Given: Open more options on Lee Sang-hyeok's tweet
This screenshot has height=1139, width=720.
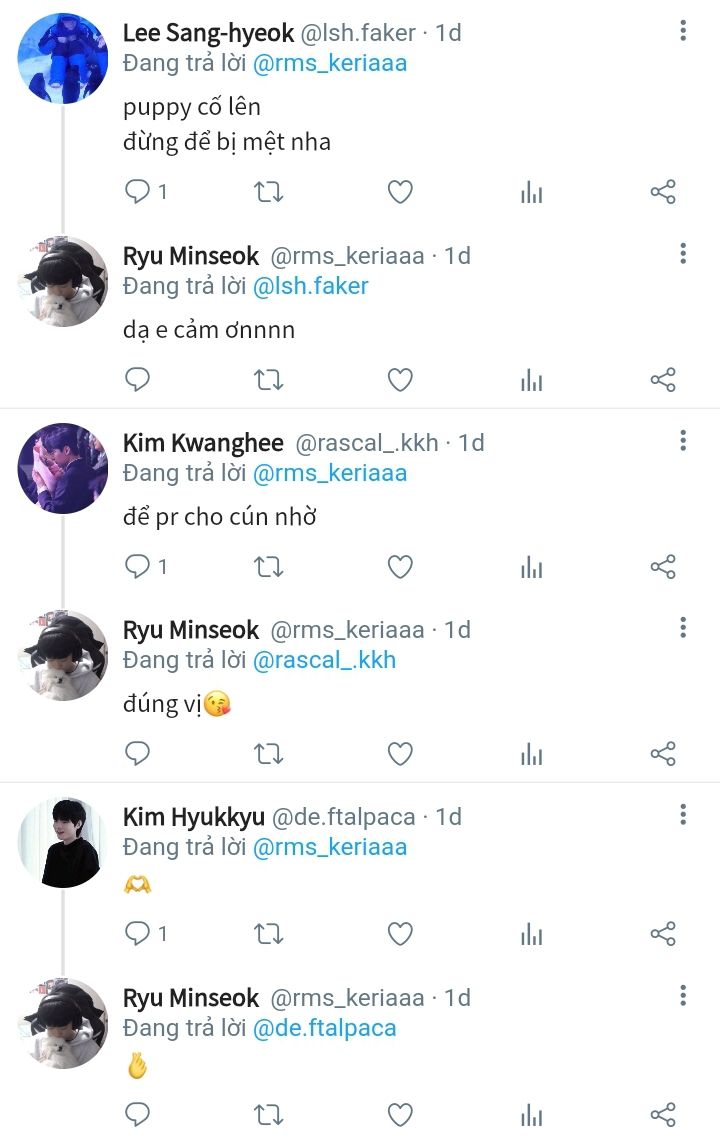Looking at the screenshot, I should pos(683,31).
